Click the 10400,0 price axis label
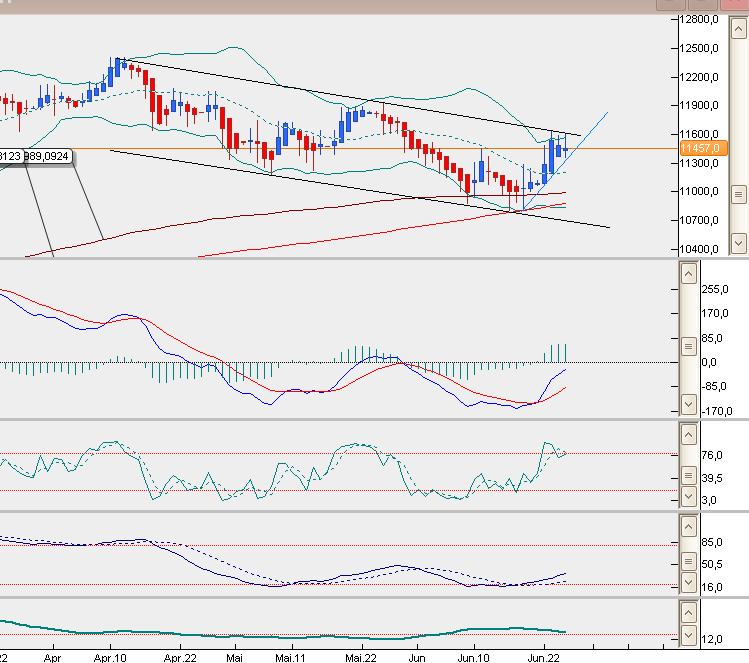 699,249
